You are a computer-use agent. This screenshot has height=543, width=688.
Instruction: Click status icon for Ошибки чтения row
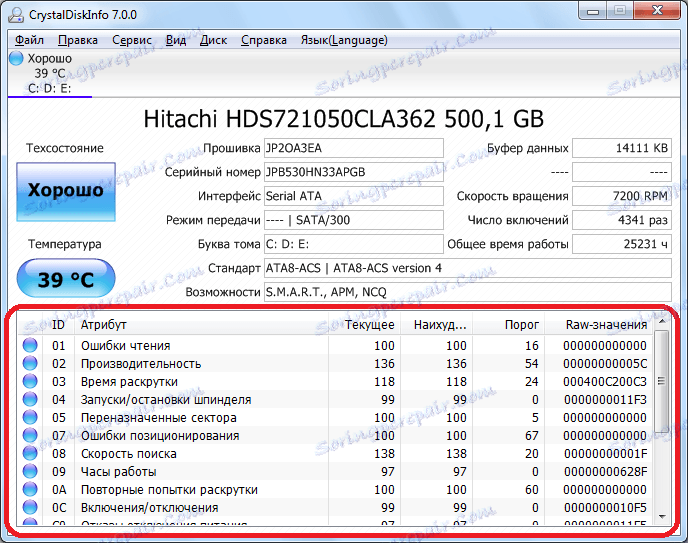click(30, 346)
